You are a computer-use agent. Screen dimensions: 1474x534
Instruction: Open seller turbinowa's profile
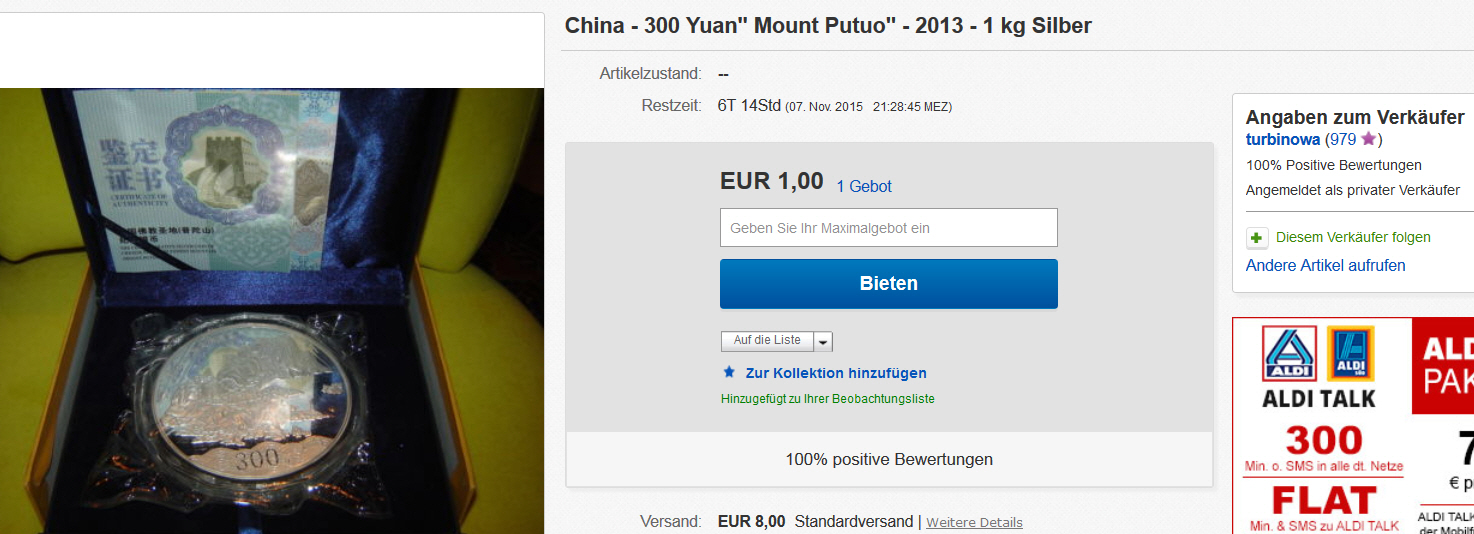[x=1283, y=140]
